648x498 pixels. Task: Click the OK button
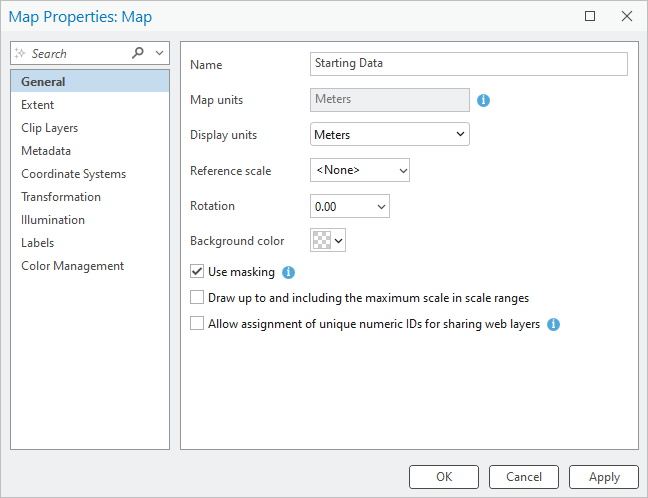click(x=444, y=477)
